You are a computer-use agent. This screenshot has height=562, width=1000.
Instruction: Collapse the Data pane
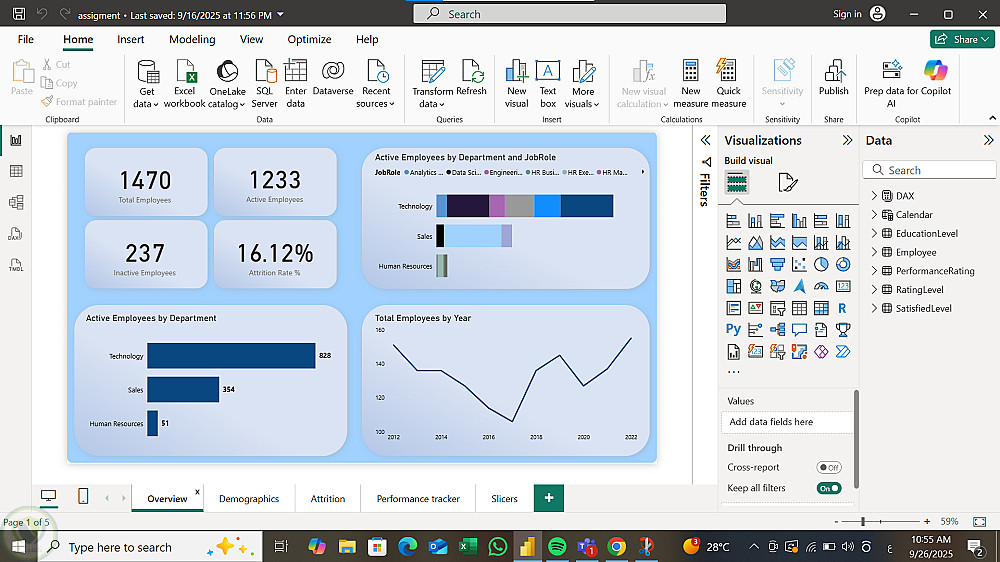click(988, 140)
